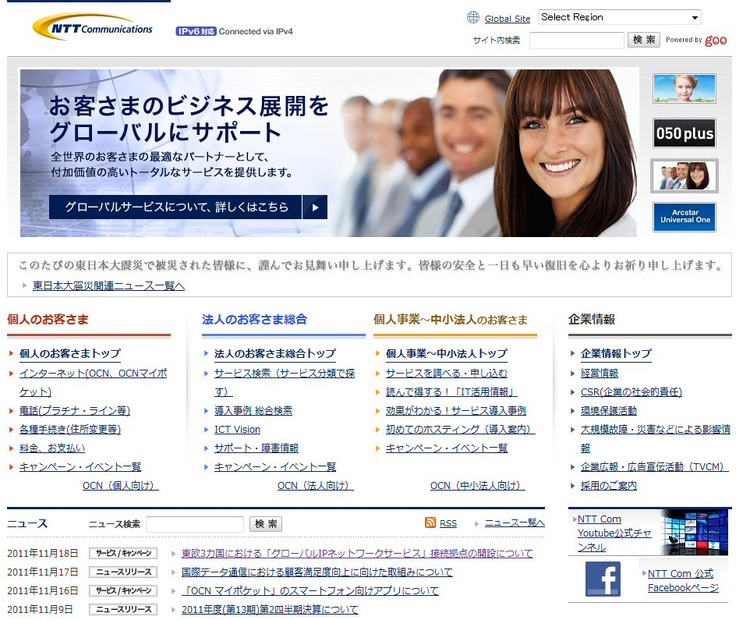Click the goo logo
Image resolution: width=750 pixels, height=620 pixels.
pos(715,40)
